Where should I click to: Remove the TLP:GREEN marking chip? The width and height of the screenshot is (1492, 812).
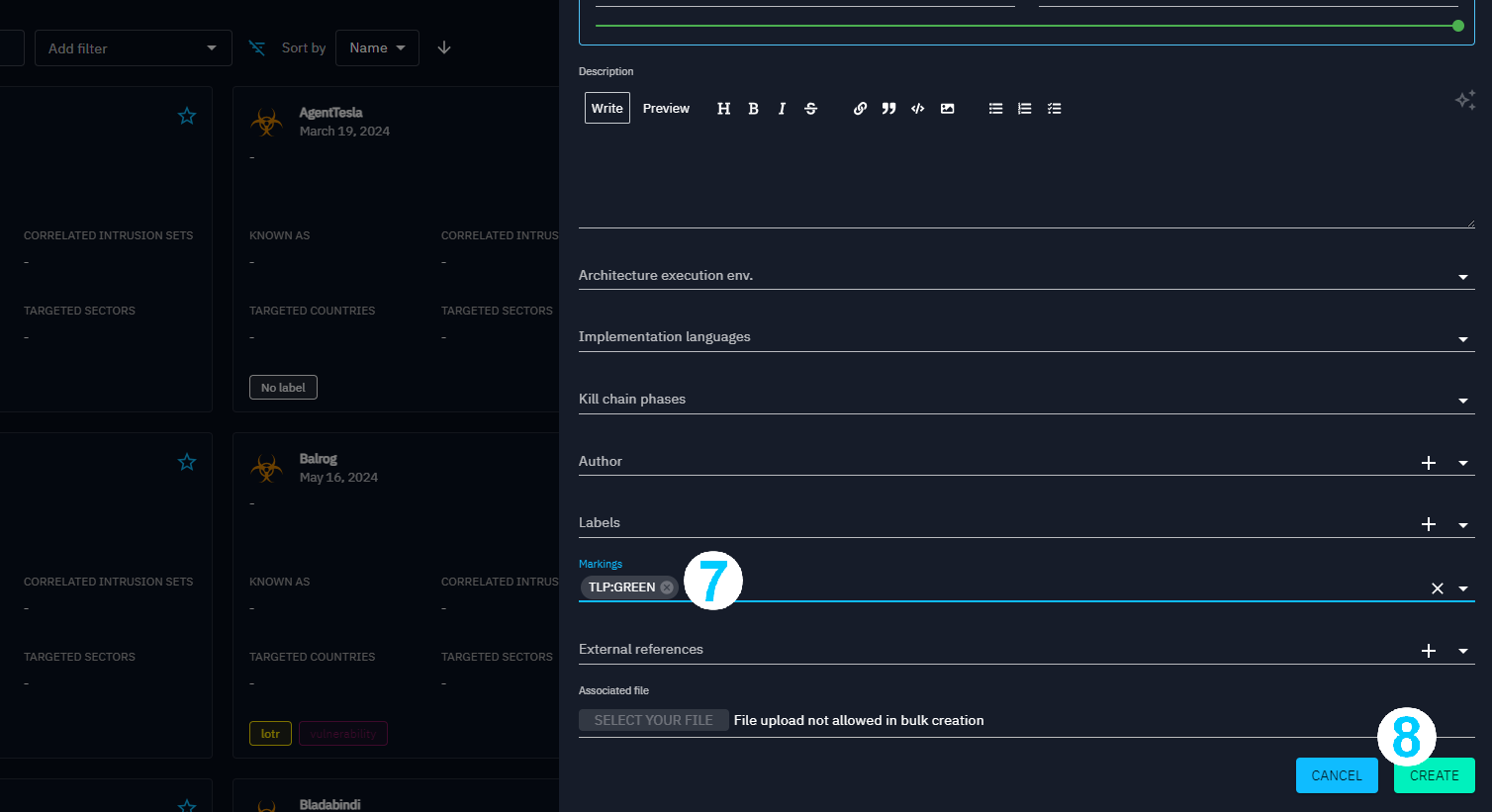click(x=667, y=587)
